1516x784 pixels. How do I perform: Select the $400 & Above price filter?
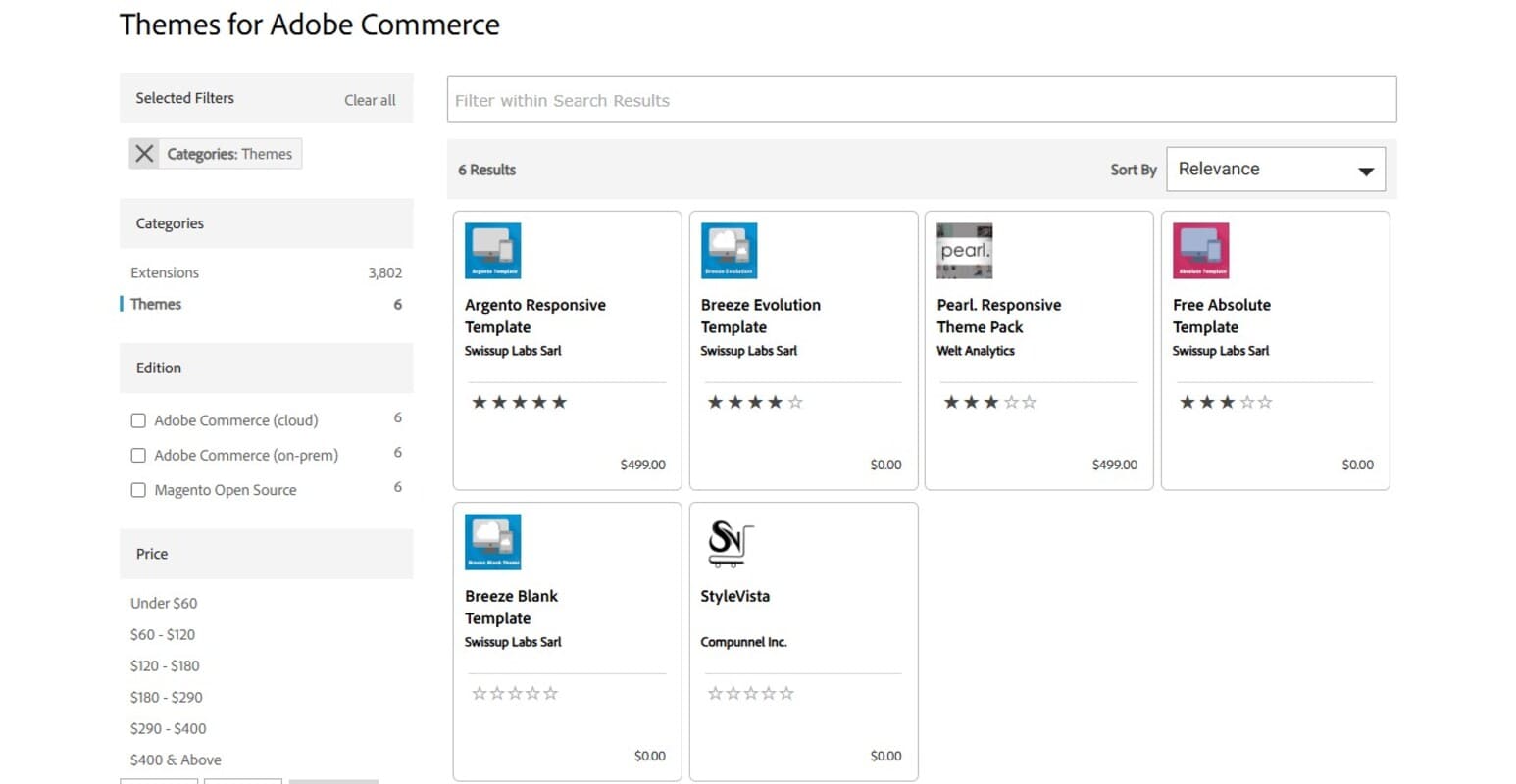click(176, 759)
